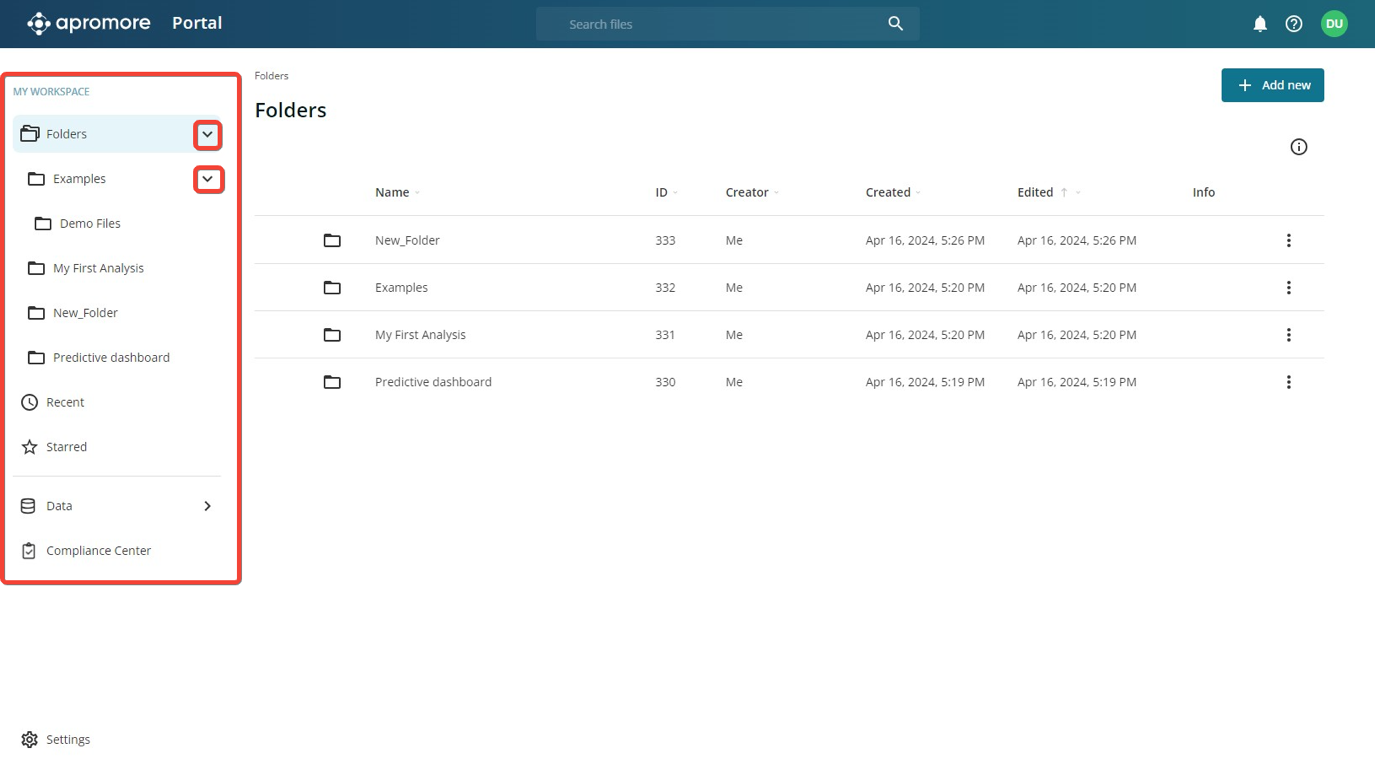Open Starred in the sidebar

pyautogui.click(x=66, y=447)
